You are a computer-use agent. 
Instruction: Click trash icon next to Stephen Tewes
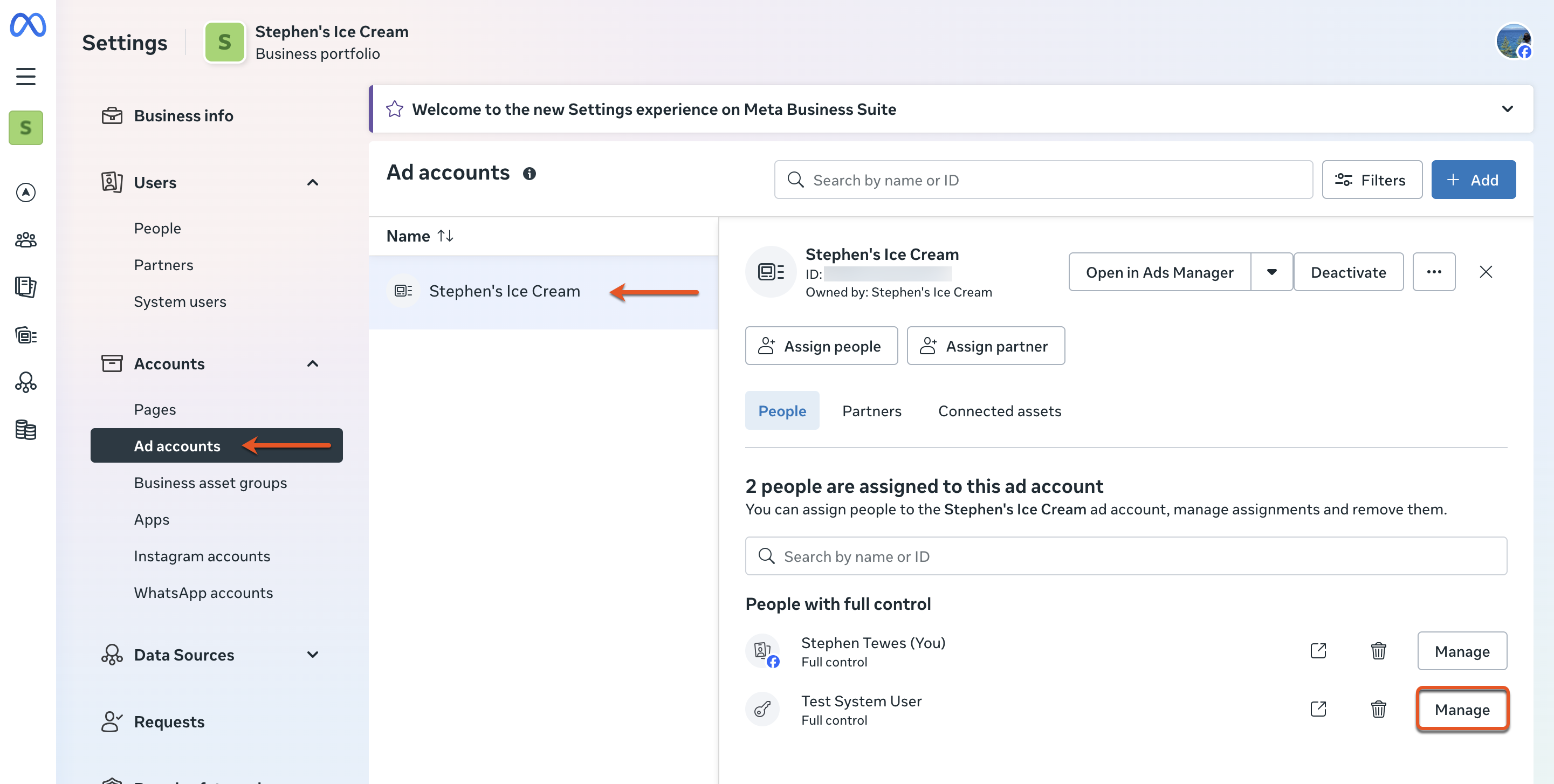pos(1378,651)
